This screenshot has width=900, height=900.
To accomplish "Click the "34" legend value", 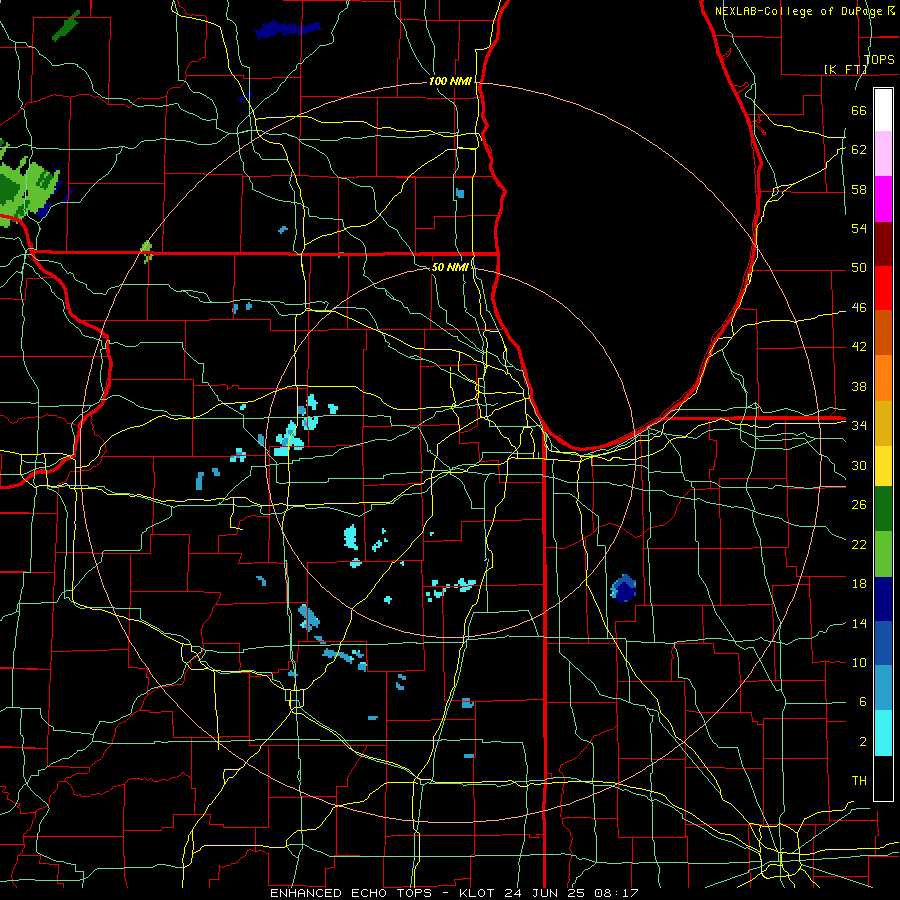I will [x=859, y=426].
